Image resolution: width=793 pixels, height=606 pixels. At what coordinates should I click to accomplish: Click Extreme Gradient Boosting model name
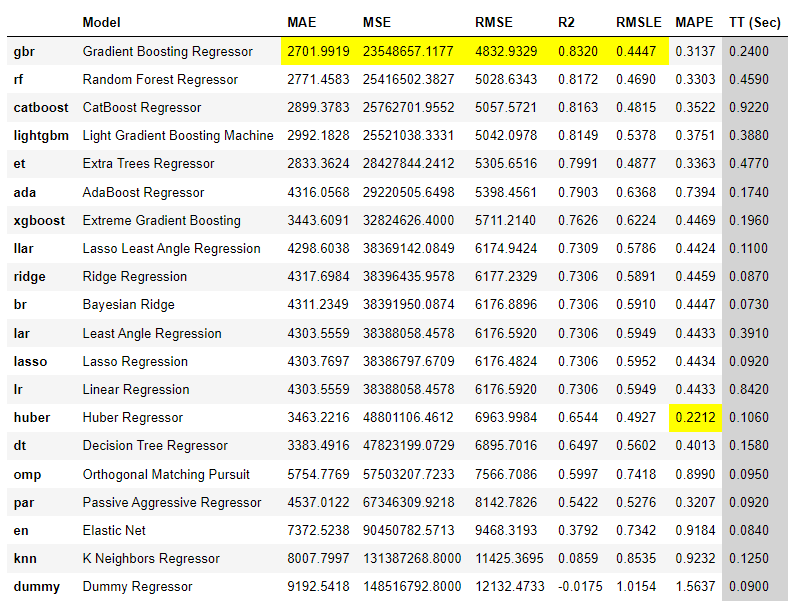click(x=161, y=221)
